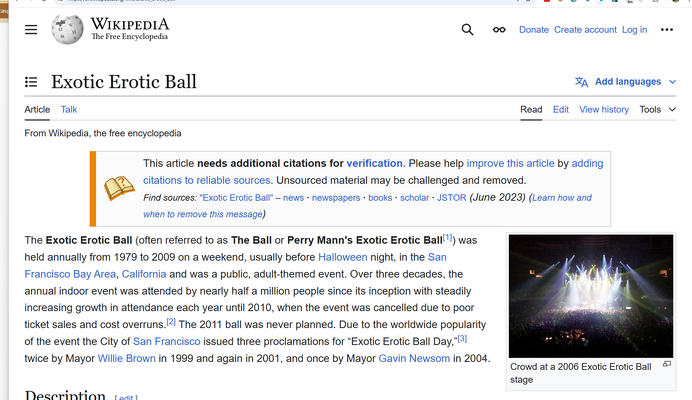Find sources via "Exotic Erotic Ball" link

[236, 198]
